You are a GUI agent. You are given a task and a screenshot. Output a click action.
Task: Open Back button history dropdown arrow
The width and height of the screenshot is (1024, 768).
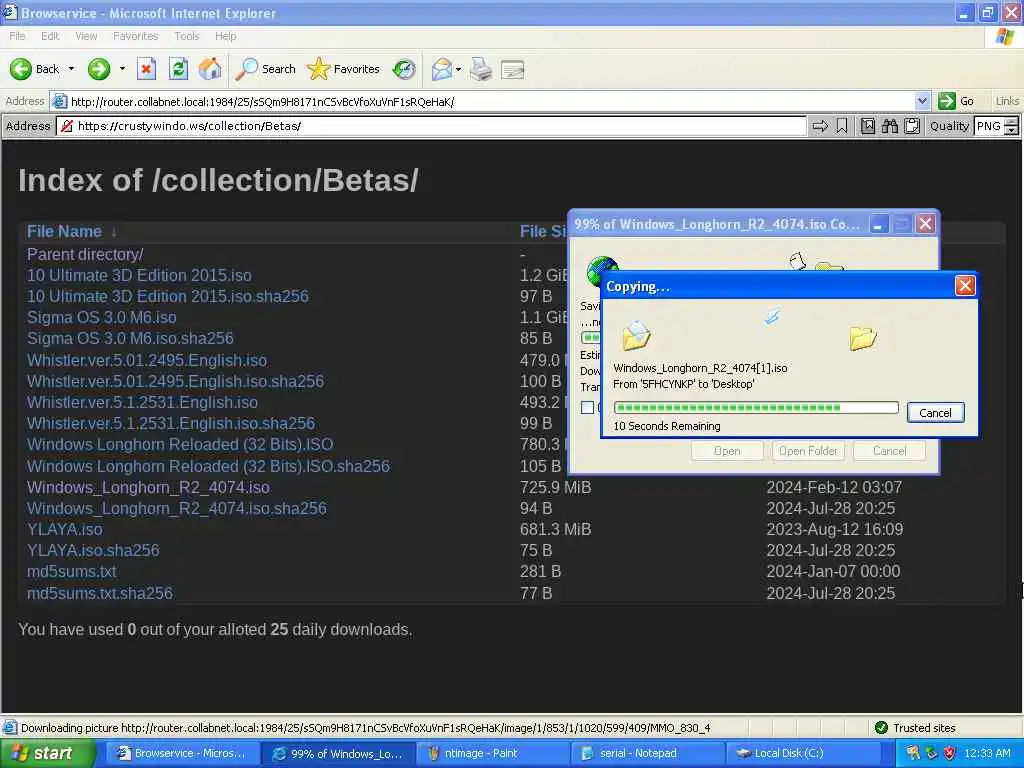click(x=71, y=69)
